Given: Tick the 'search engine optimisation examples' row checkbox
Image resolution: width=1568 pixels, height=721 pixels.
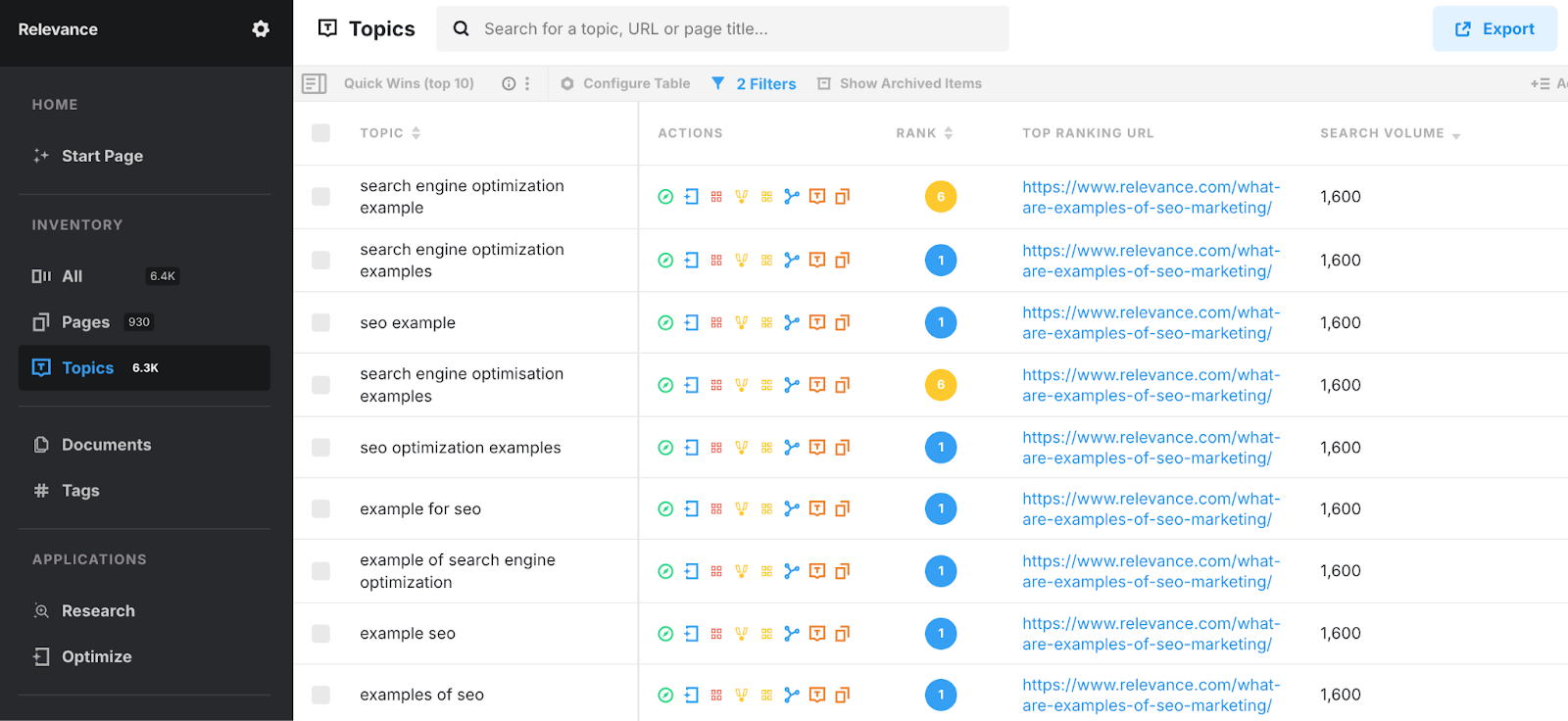Looking at the screenshot, I should click(x=320, y=385).
